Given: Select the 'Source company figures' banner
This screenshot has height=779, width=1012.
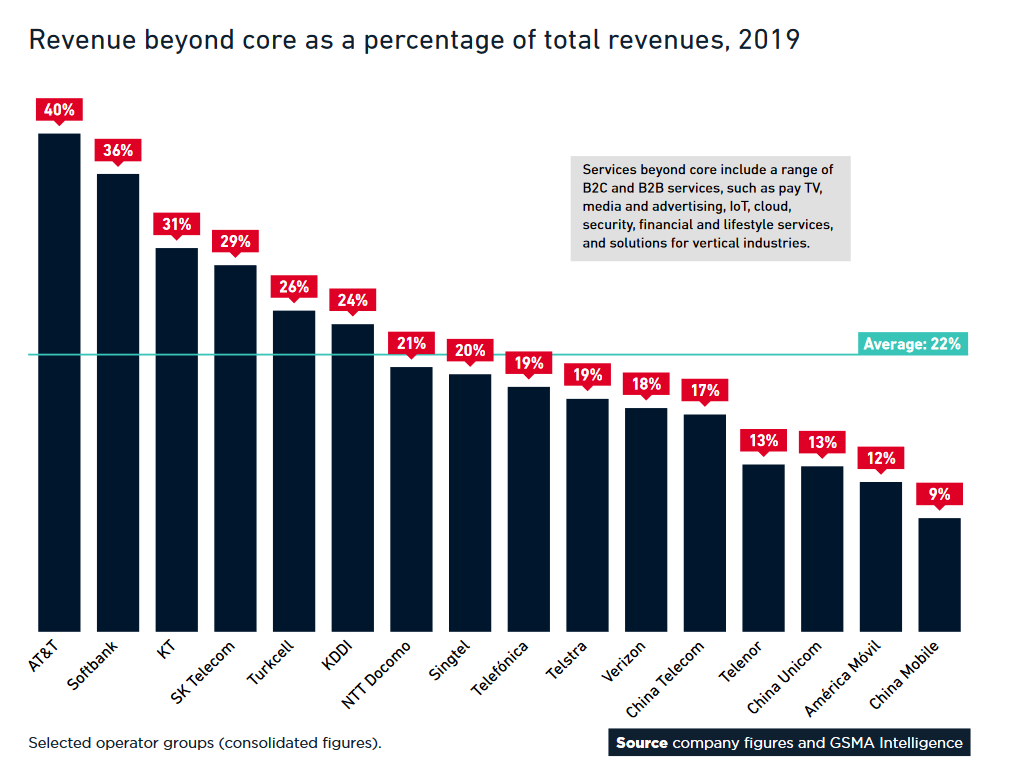Looking at the screenshot, I should [789, 743].
